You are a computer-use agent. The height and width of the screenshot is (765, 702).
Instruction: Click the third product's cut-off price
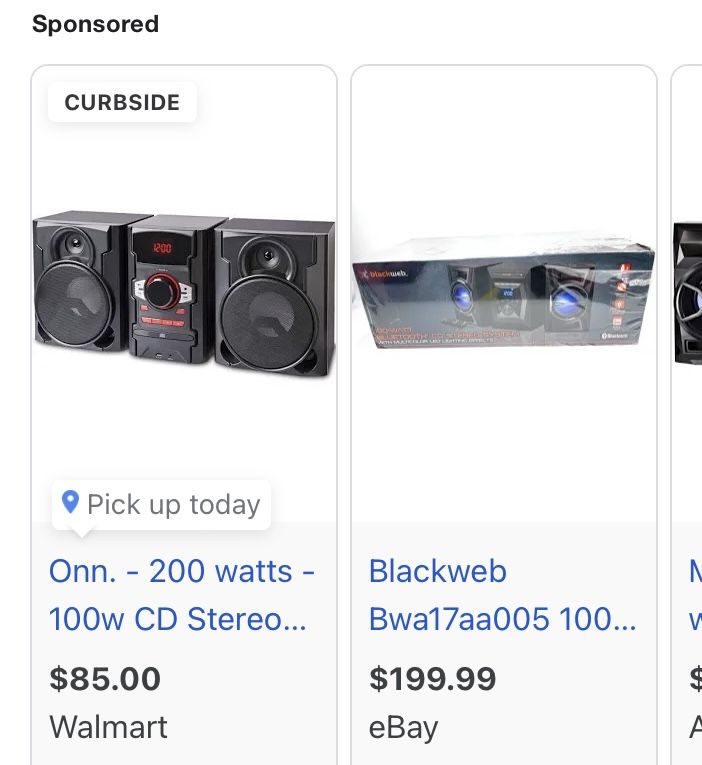(x=696, y=679)
